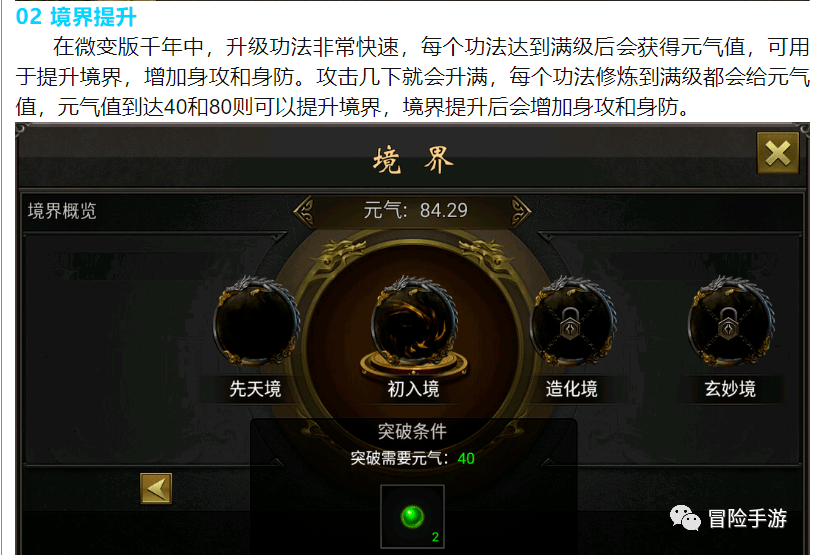Viewport: 814px width, 555px height.
Task: Click the WeChat logo icon
Action: (685, 518)
